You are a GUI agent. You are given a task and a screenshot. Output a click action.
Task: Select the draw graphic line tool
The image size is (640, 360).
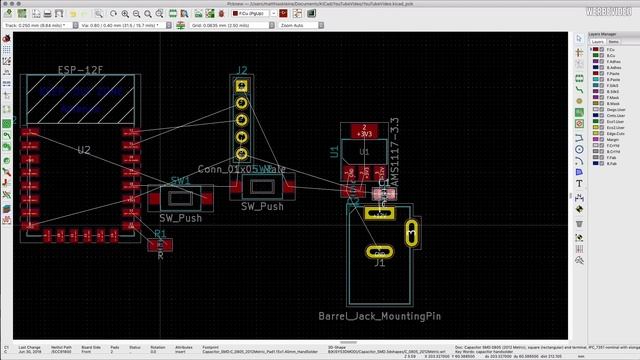579,138
